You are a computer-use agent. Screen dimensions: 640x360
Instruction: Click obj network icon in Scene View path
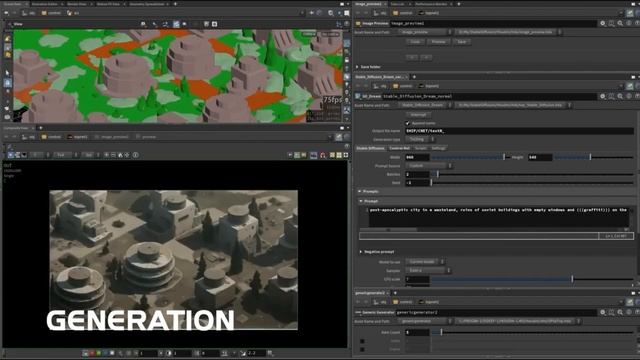(24, 13)
